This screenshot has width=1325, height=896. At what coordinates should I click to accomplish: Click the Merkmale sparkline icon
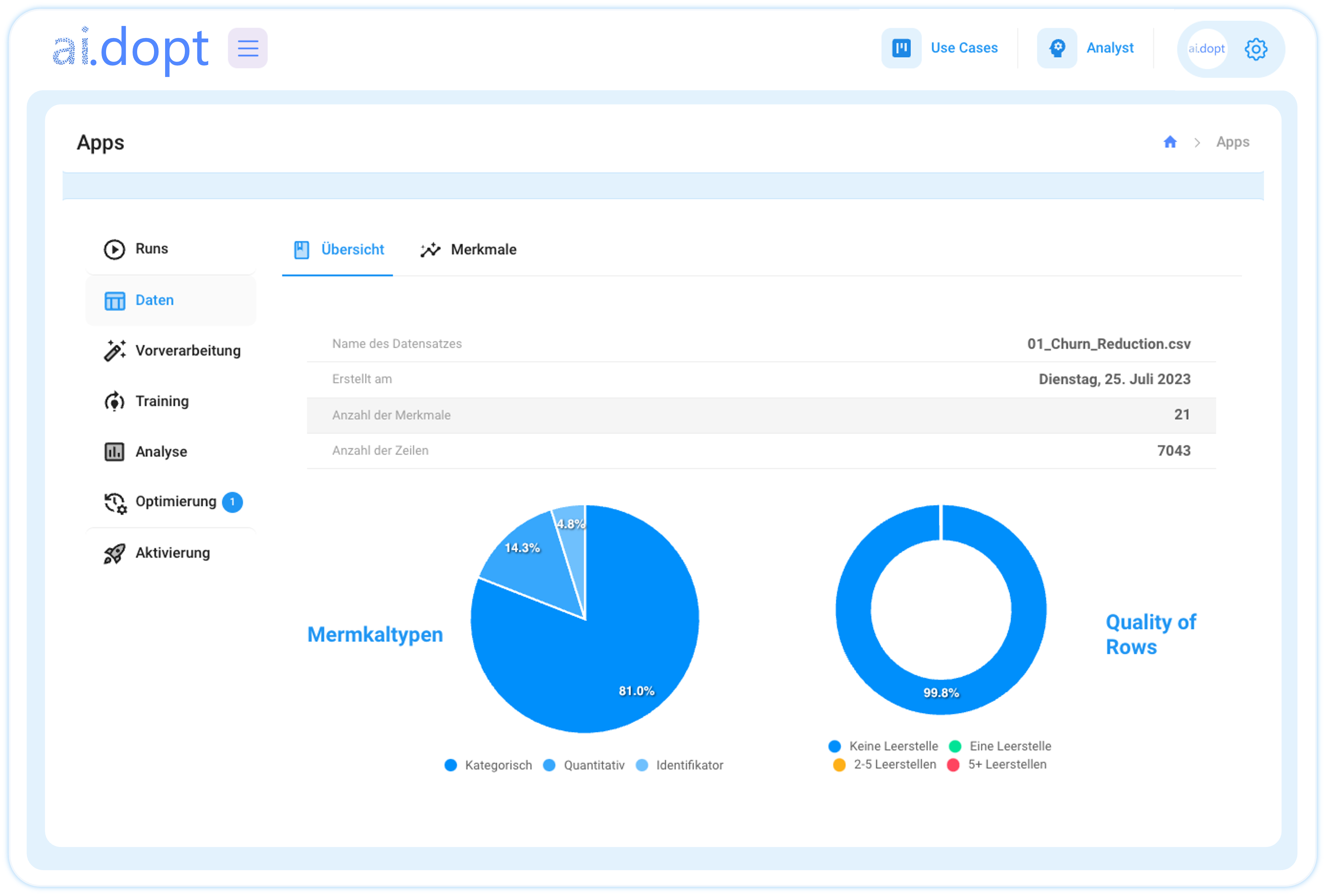pos(430,250)
